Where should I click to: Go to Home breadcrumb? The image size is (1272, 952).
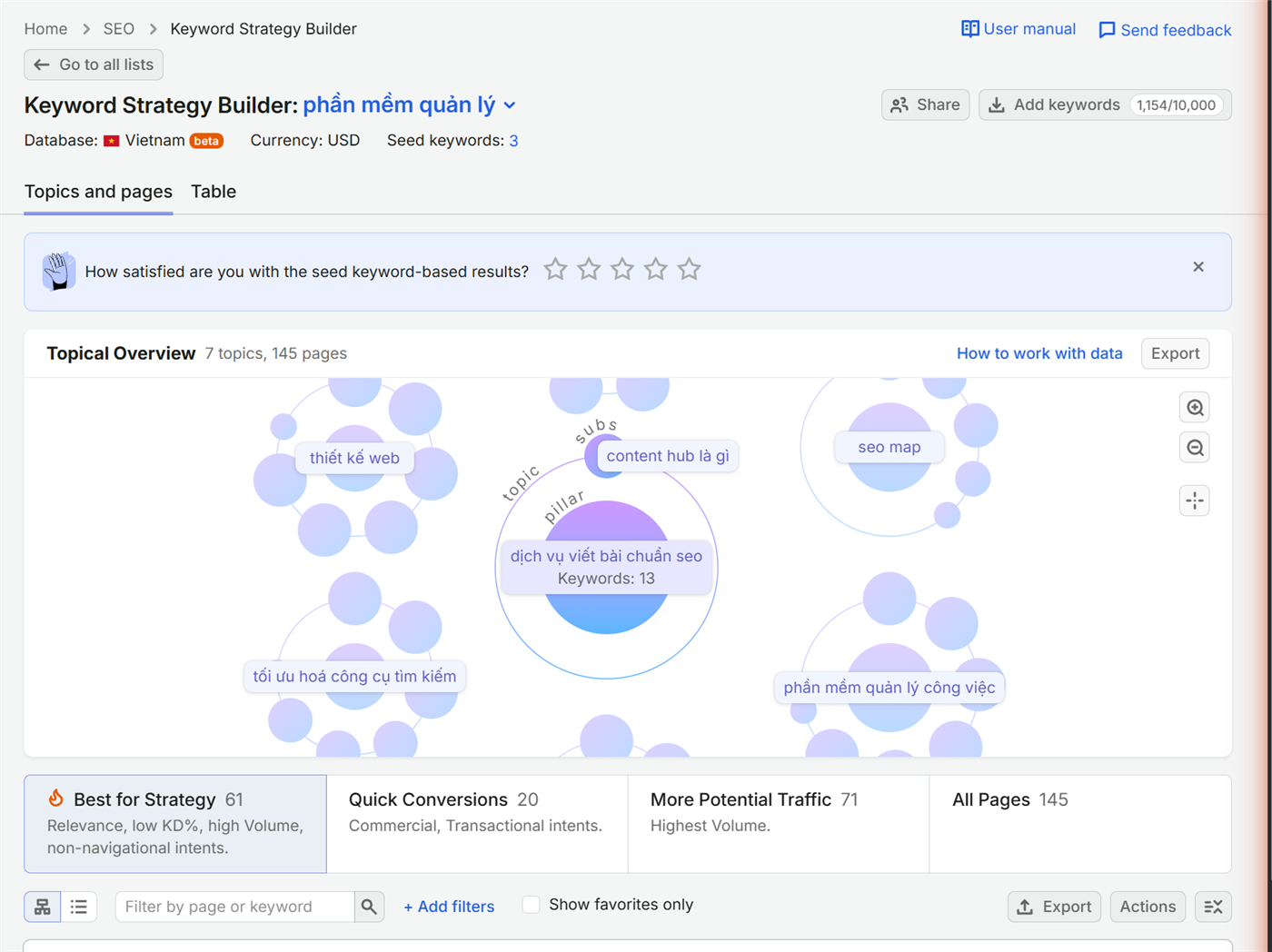(45, 29)
